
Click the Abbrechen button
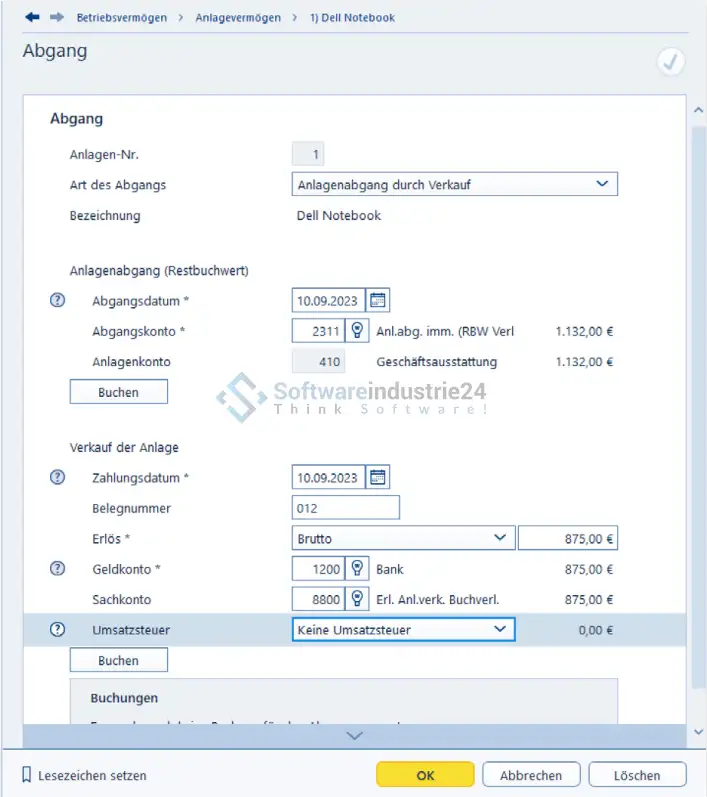click(531, 775)
